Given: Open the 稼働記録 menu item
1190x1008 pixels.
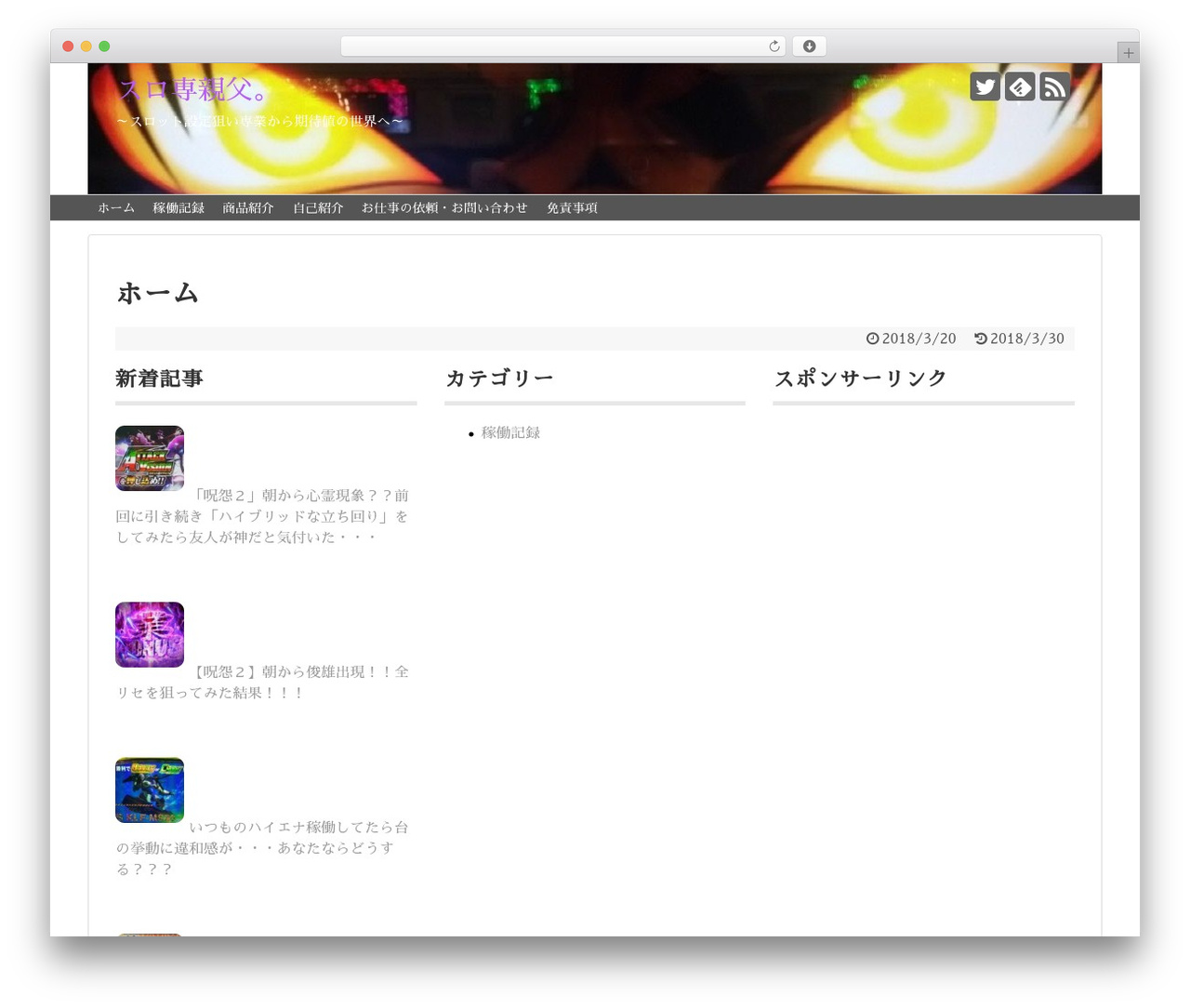Looking at the screenshot, I should click(x=178, y=208).
